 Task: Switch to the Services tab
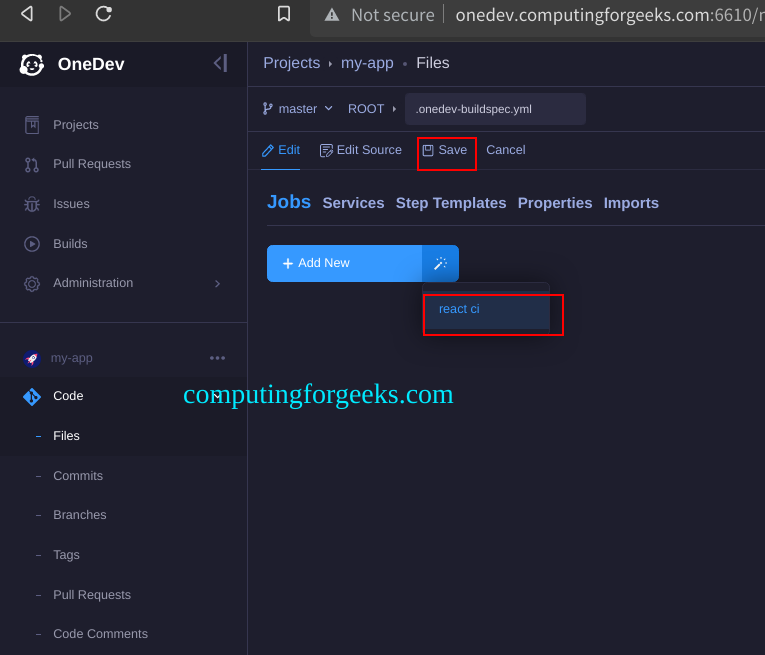point(353,203)
